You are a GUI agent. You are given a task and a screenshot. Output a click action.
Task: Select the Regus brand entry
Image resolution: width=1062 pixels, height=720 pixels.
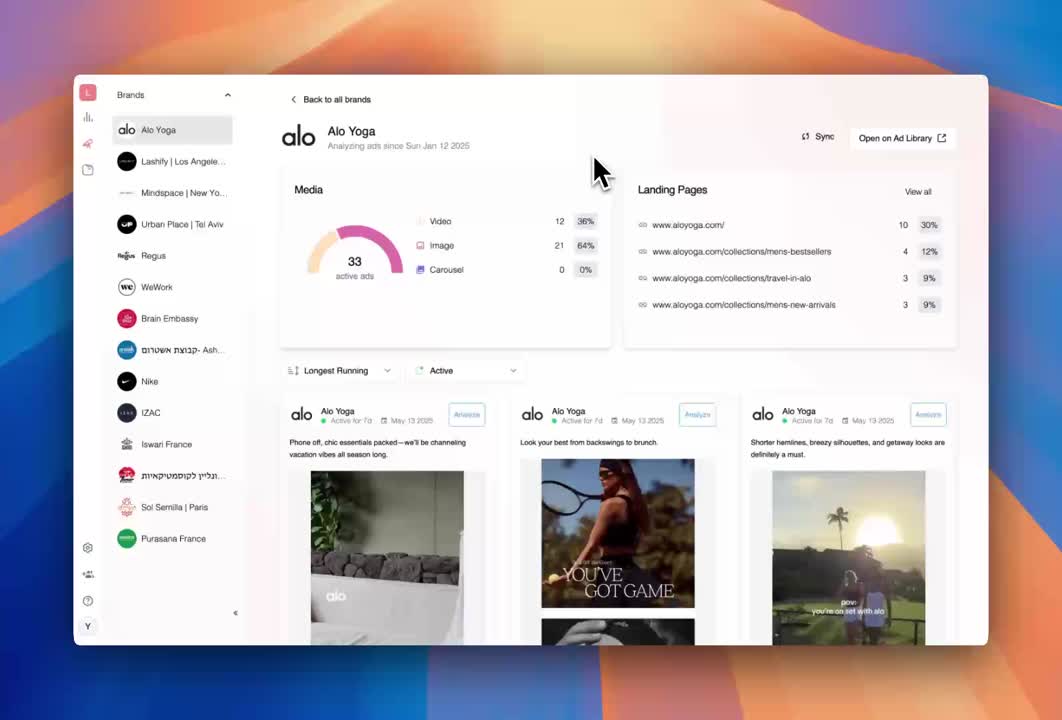[x=172, y=255]
